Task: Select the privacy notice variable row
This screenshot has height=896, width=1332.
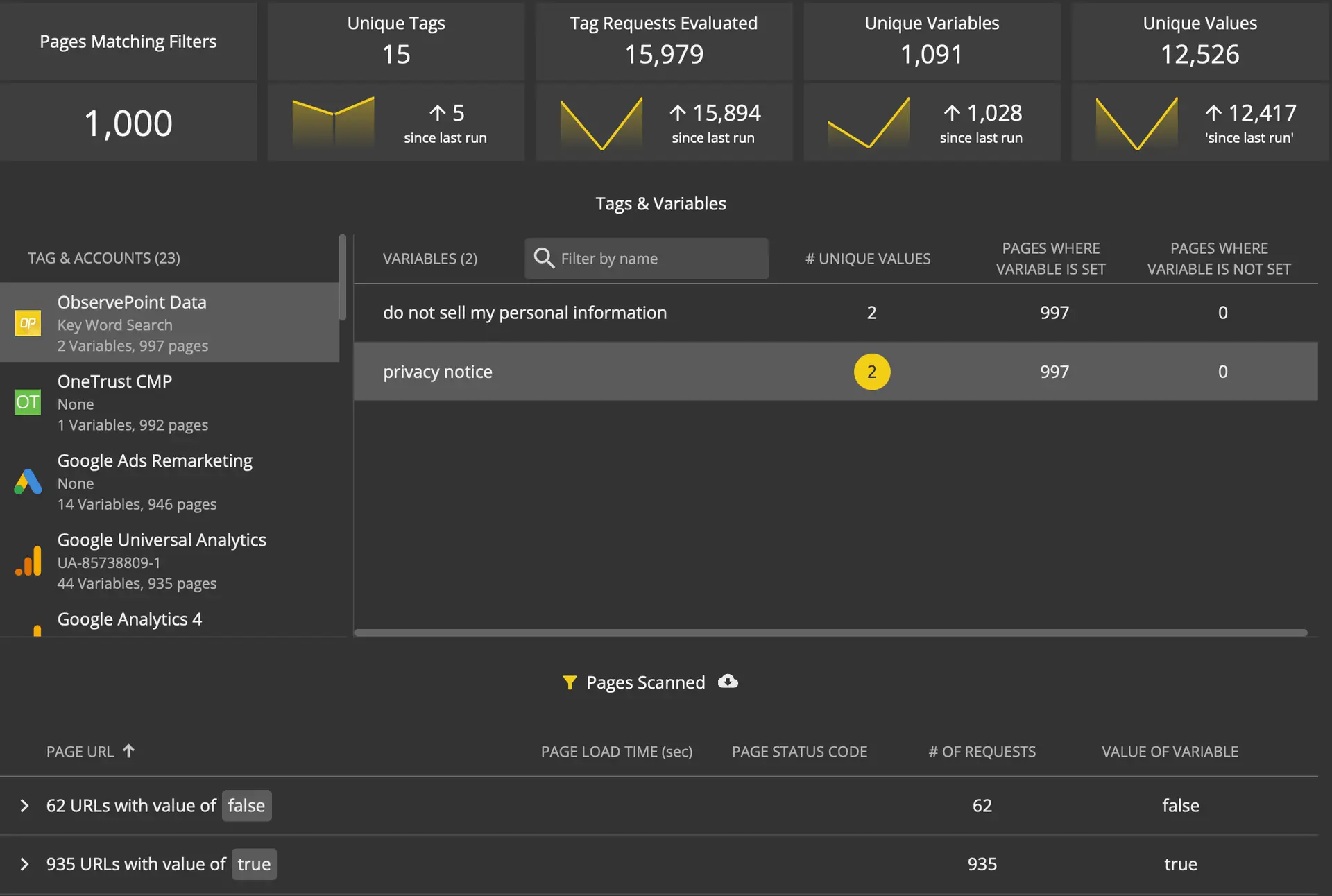Action: (x=835, y=372)
